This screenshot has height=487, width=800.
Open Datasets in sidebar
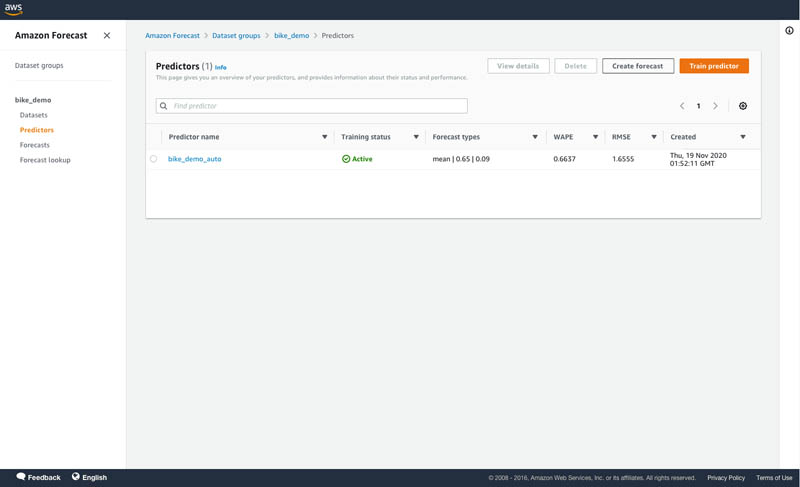coord(34,115)
